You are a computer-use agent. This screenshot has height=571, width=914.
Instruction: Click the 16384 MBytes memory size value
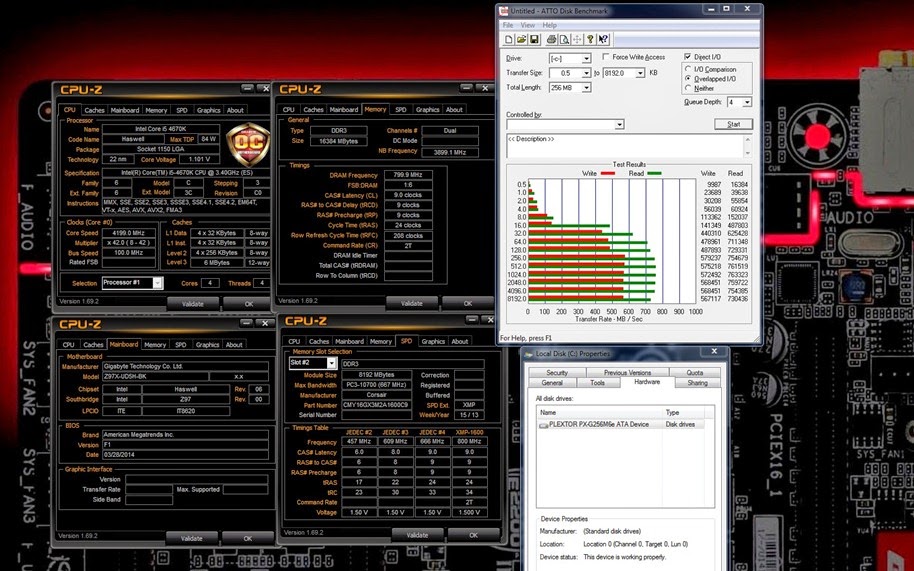[x=338, y=141]
